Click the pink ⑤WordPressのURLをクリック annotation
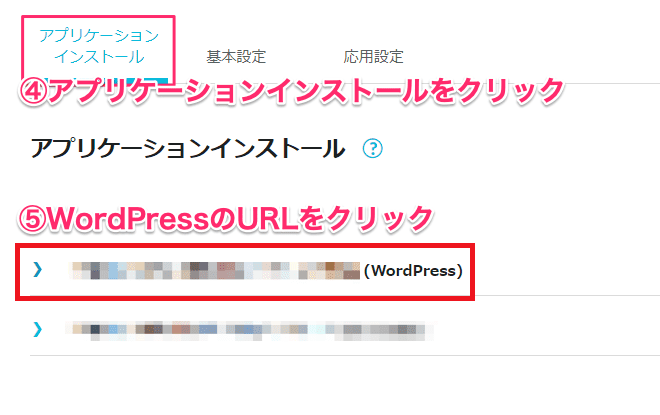 (226, 219)
